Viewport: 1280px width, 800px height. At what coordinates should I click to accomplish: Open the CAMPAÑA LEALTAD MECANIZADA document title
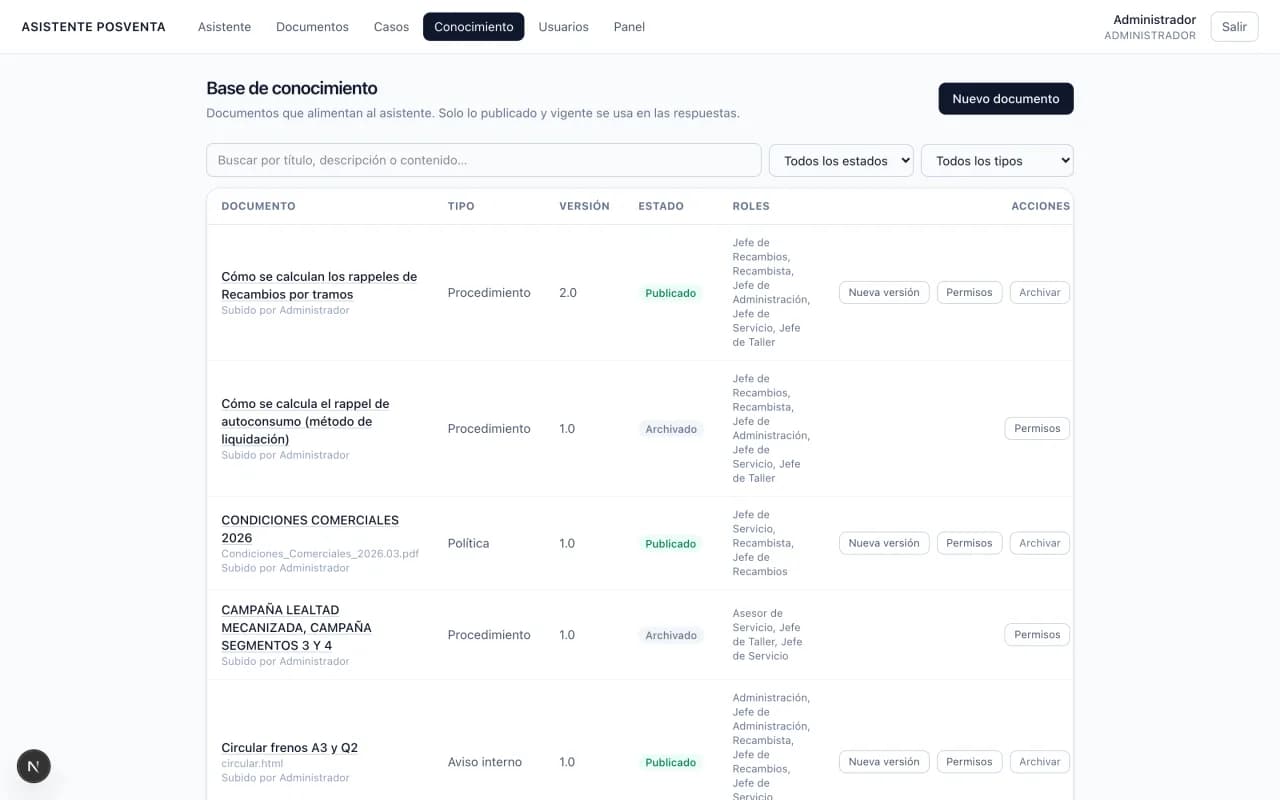[296, 627]
